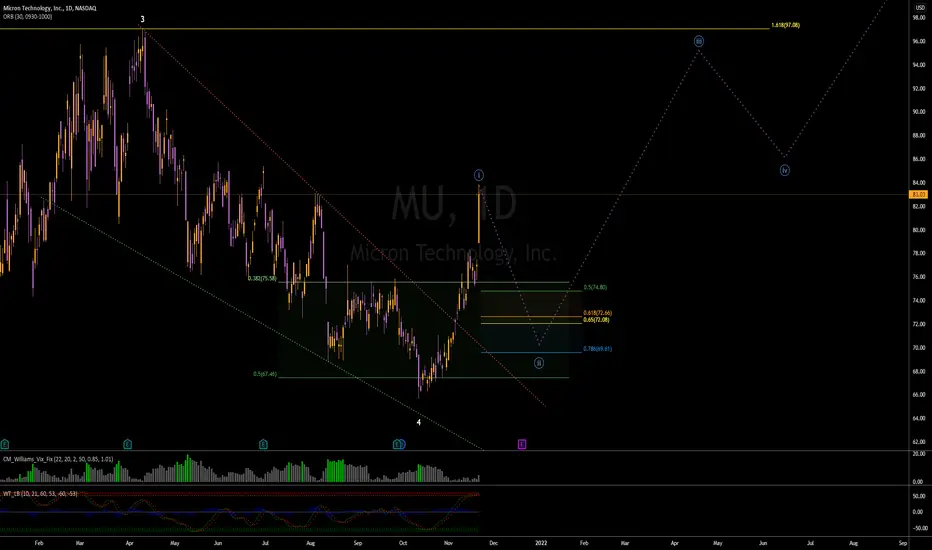Viewport: 932px width, 550px height.
Task: Click the yellow 1.618 horizontal target line
Action: click(x=385, y=29)
